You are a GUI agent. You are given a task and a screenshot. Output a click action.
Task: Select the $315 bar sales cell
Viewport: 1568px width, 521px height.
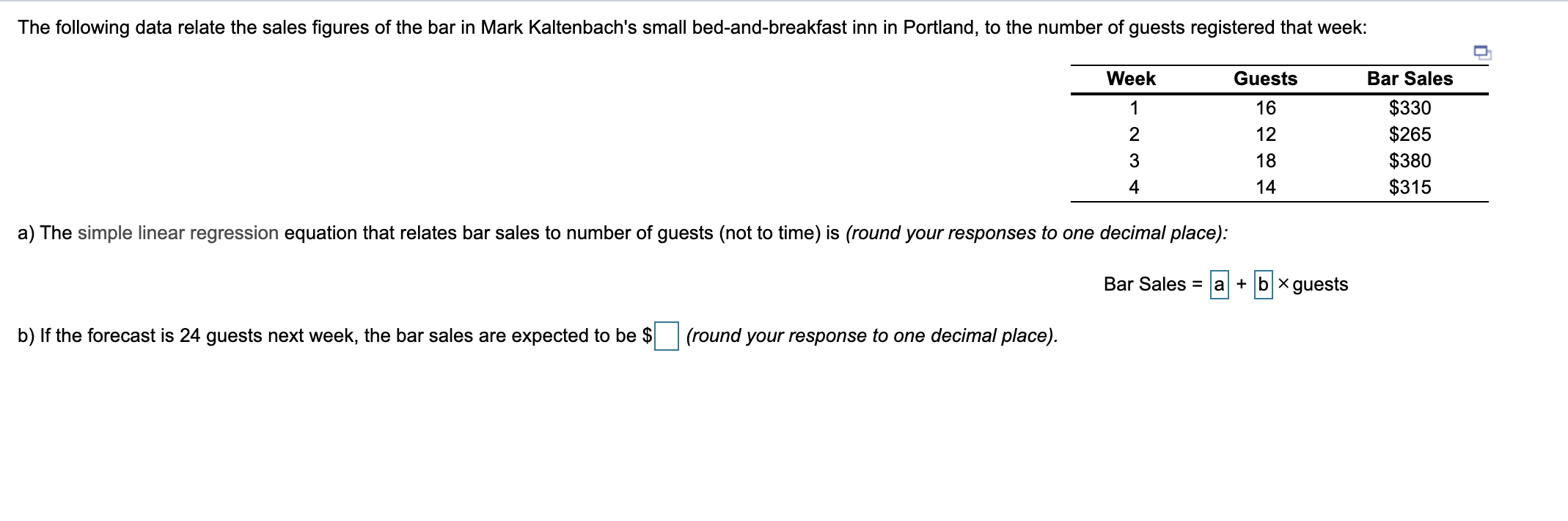coord(1410,187)
